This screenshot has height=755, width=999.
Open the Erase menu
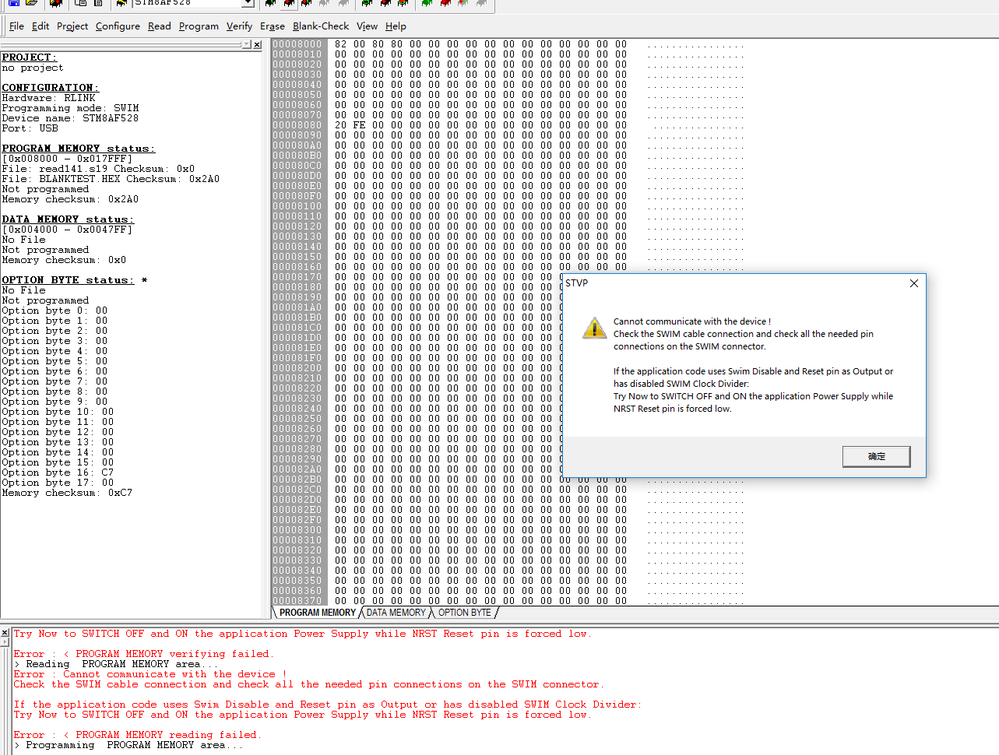[x=272, y=26]
